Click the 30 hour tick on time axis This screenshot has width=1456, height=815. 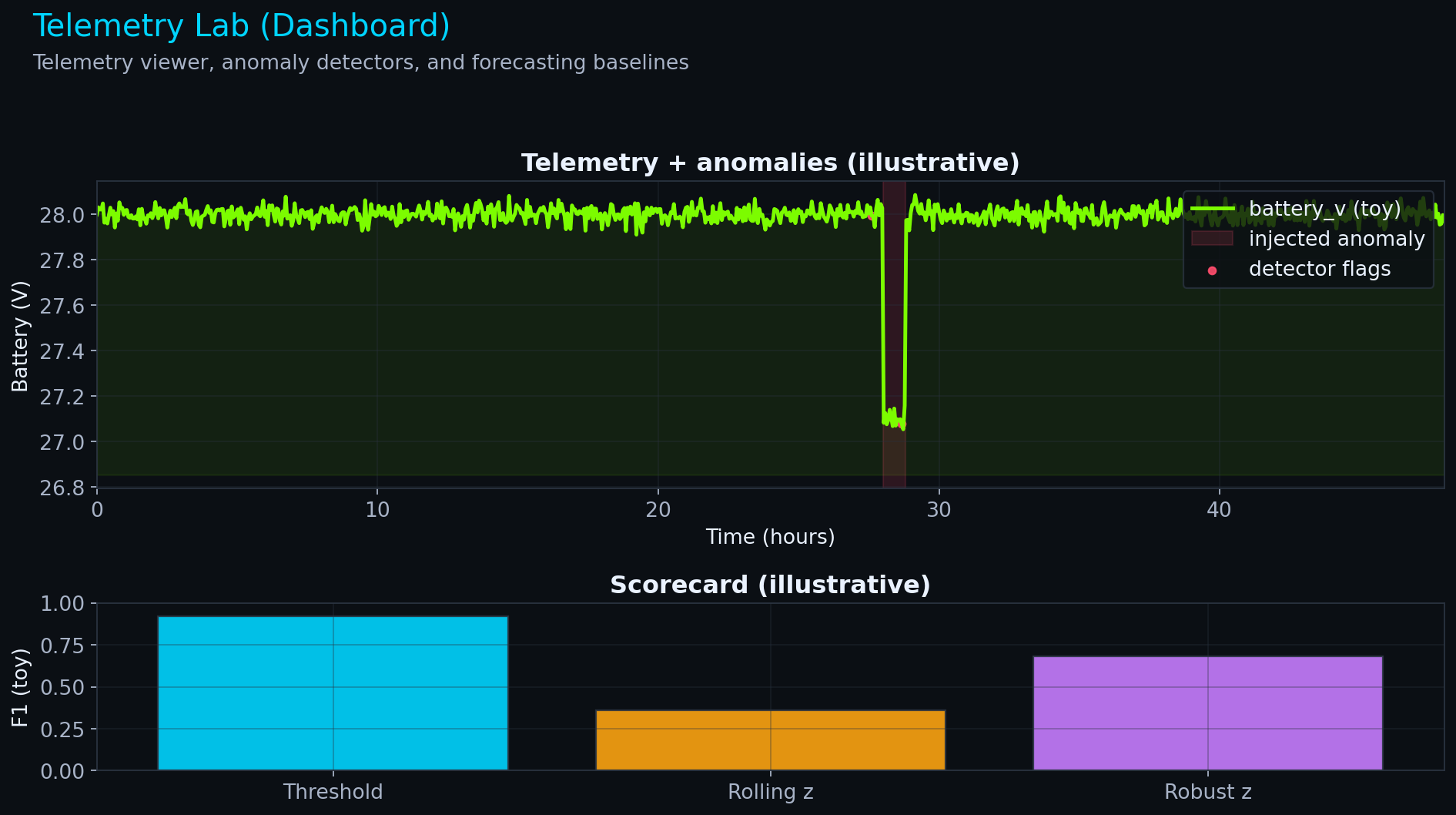coord(939,510)
